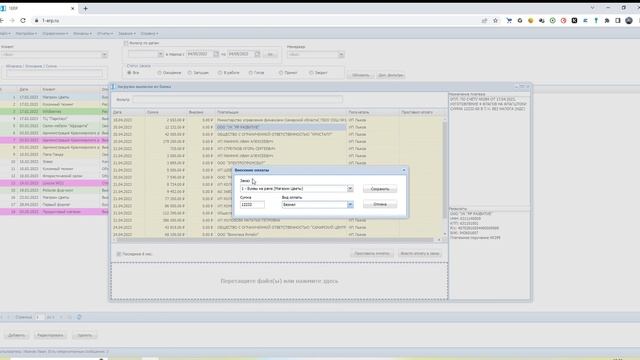Select the Принят status radio
The height and width of the screenshot is (360, 640).
[x=281, y=73]
